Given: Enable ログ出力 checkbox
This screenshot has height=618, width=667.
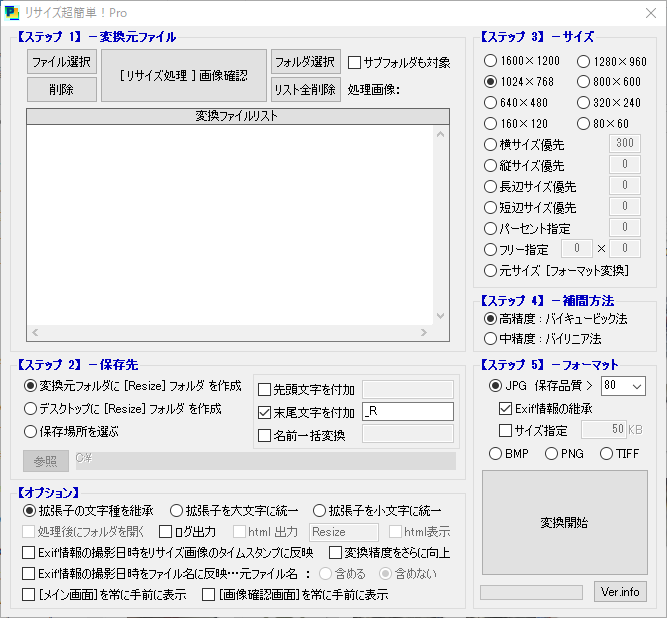Looking at the screenshot, I should click(x=166, y=532).
